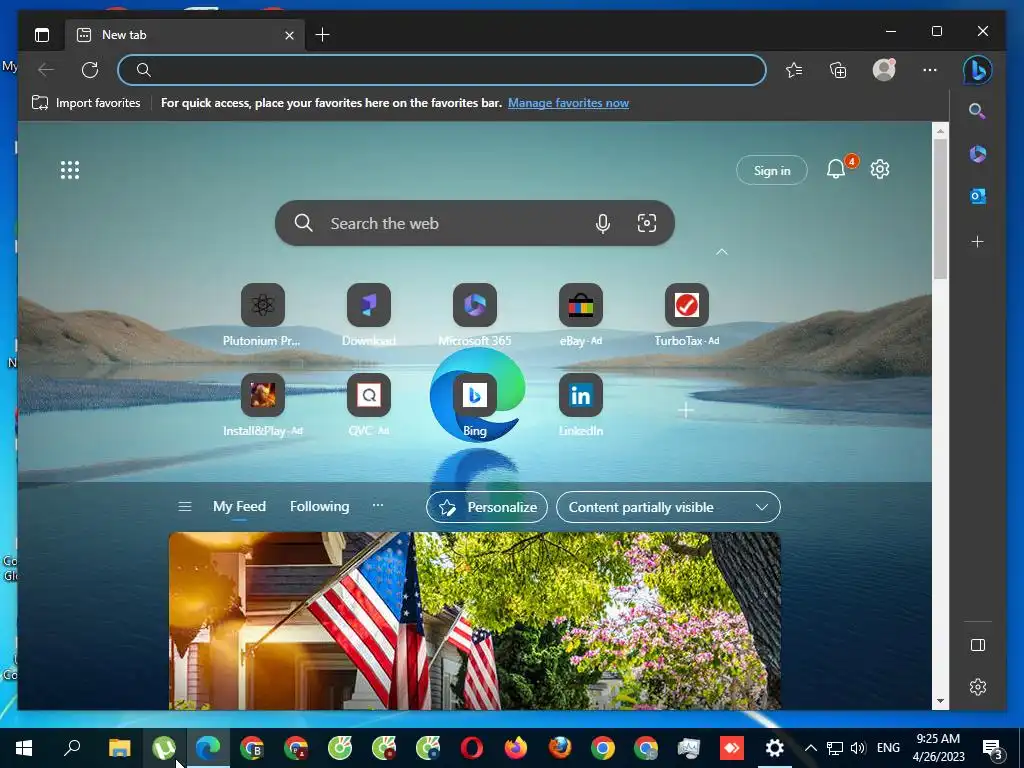Image resolution: width=1024 pixels, height=768 pixels.
Task: Open the sidebar Search icon
Action: pyautogui.click(x=977, y=111)
